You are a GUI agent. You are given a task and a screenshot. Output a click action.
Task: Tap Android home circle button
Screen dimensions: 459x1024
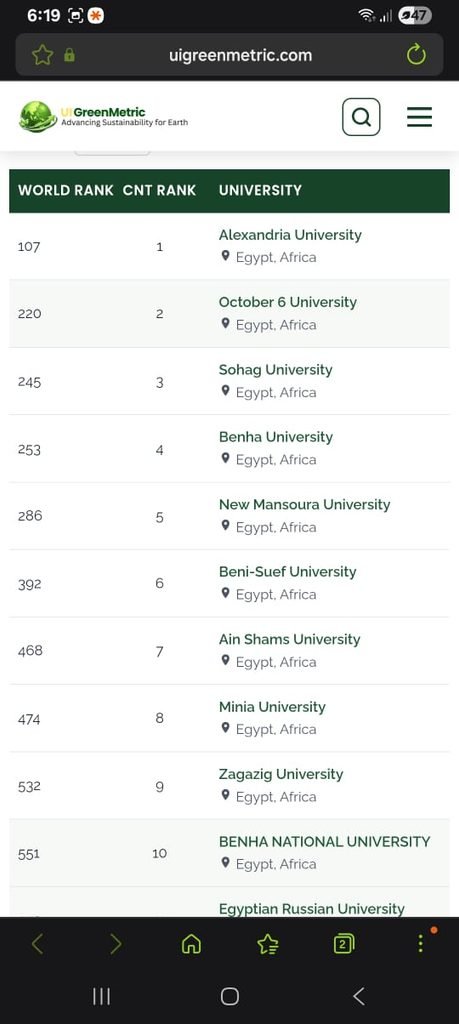230,996
